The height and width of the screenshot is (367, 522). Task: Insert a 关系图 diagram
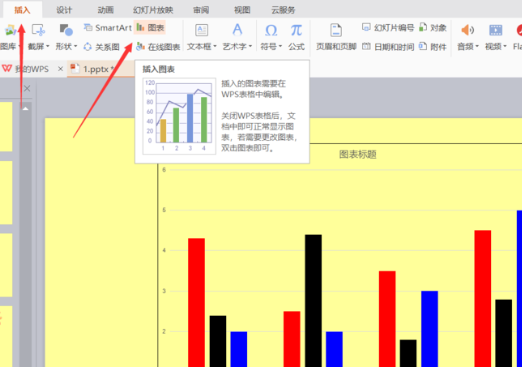point(101,47)
